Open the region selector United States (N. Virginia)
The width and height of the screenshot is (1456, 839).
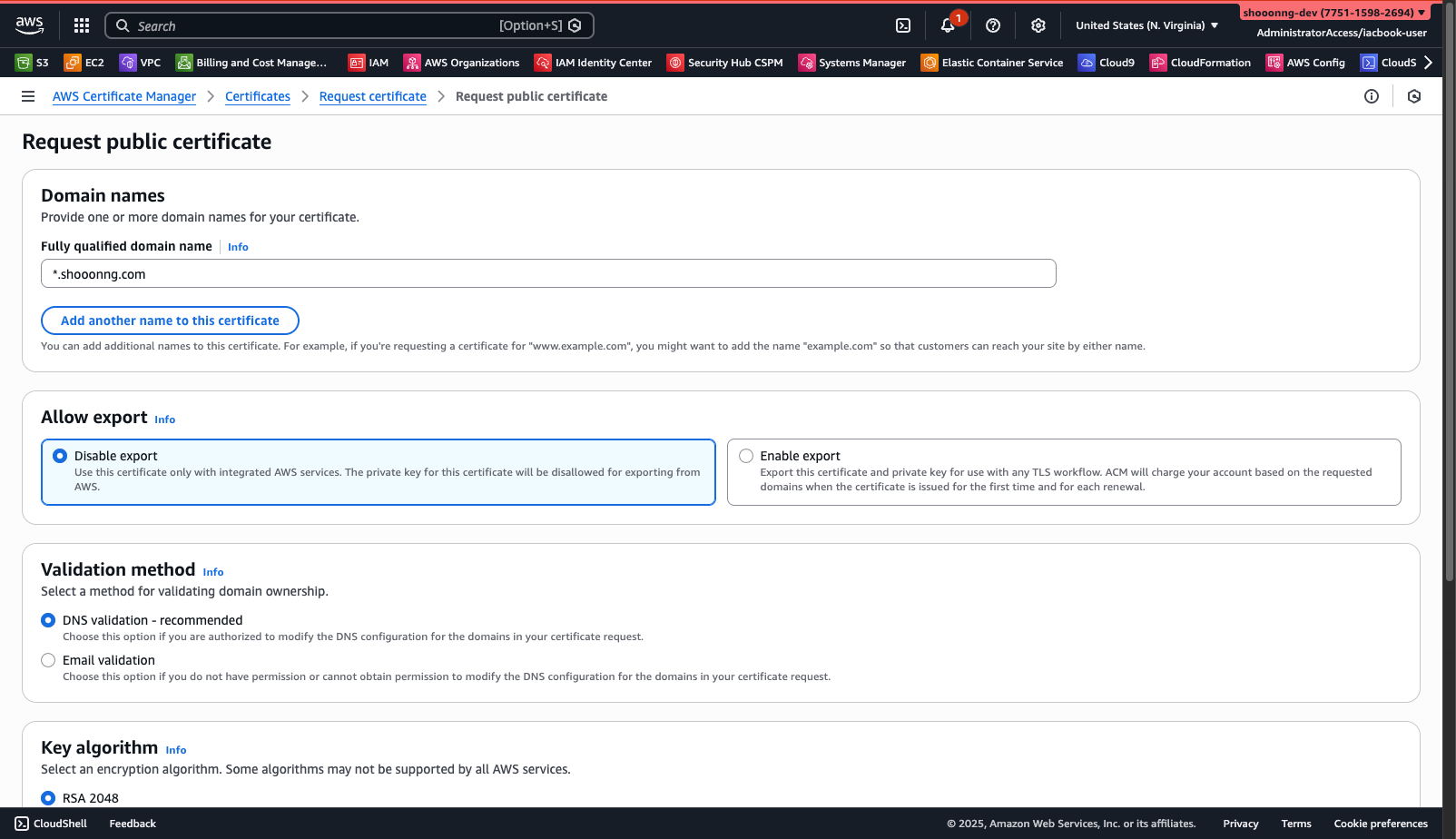coord(1147,25)
